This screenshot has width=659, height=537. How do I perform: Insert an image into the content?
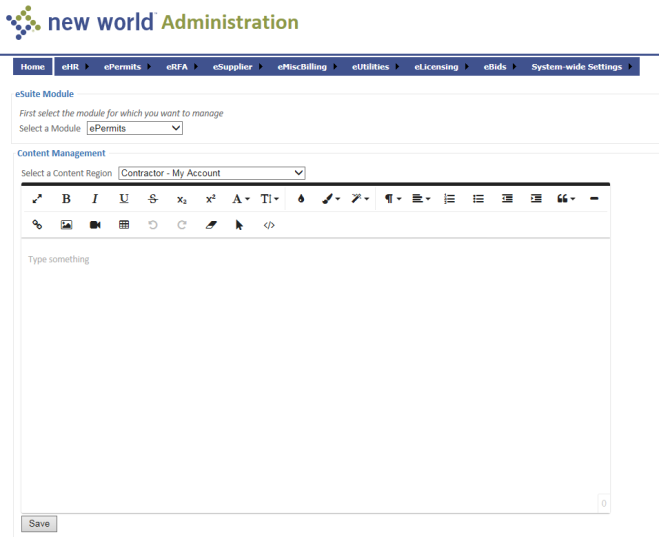click(x=66, y=225)
